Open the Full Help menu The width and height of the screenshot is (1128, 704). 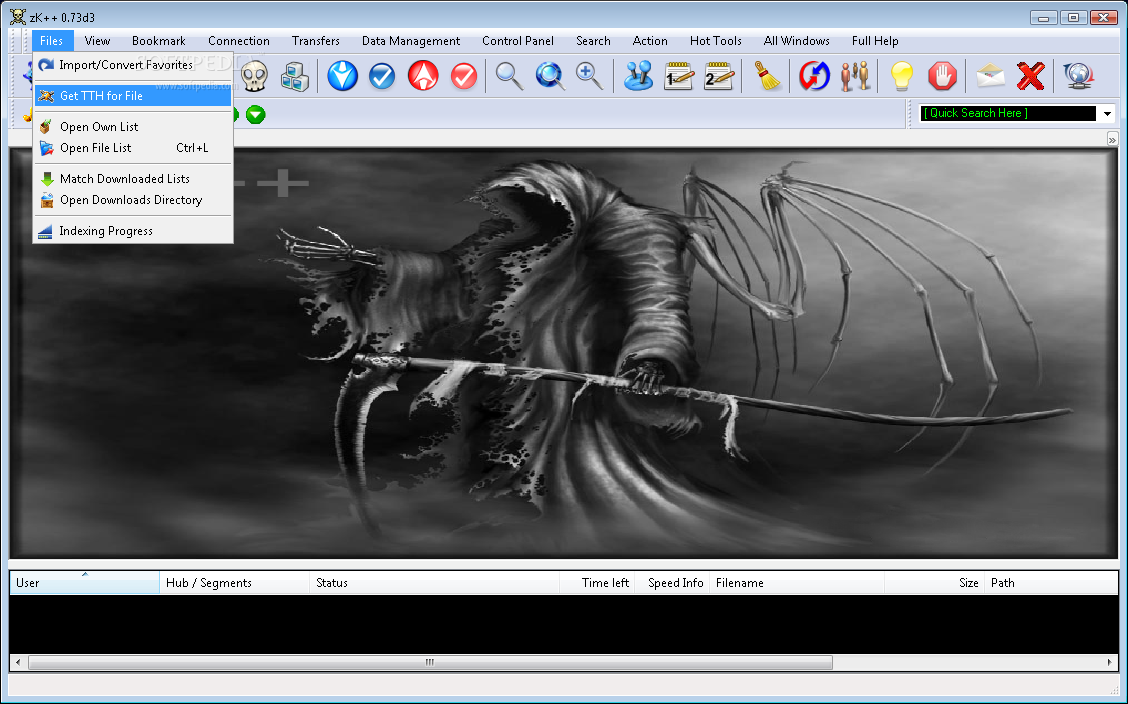pyautogui.click(x=875, y=41)
